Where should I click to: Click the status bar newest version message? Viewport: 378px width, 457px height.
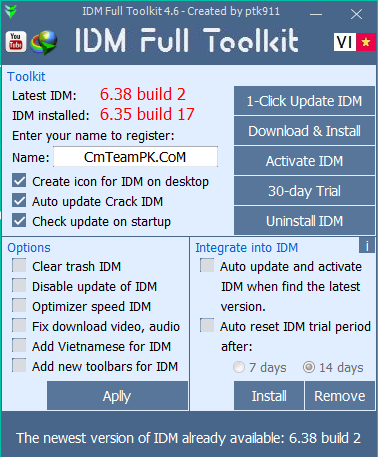[x=189, y=438]
